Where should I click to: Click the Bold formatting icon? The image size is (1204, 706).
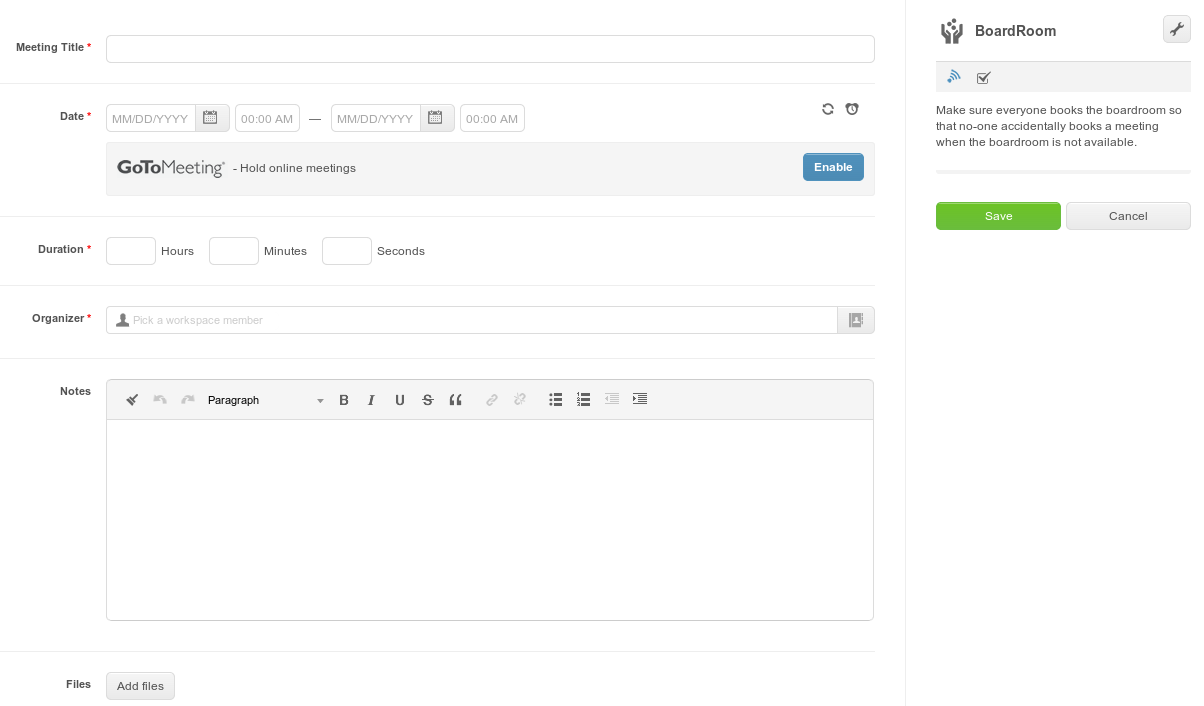[344, 400]
